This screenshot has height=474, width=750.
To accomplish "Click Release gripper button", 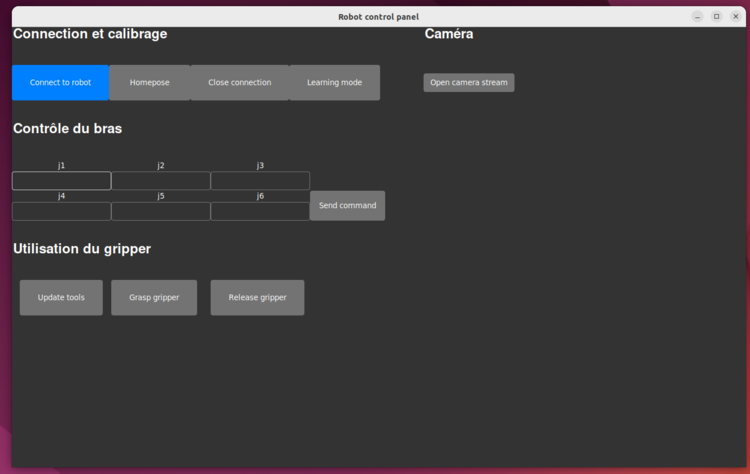I will coord(257,298).
